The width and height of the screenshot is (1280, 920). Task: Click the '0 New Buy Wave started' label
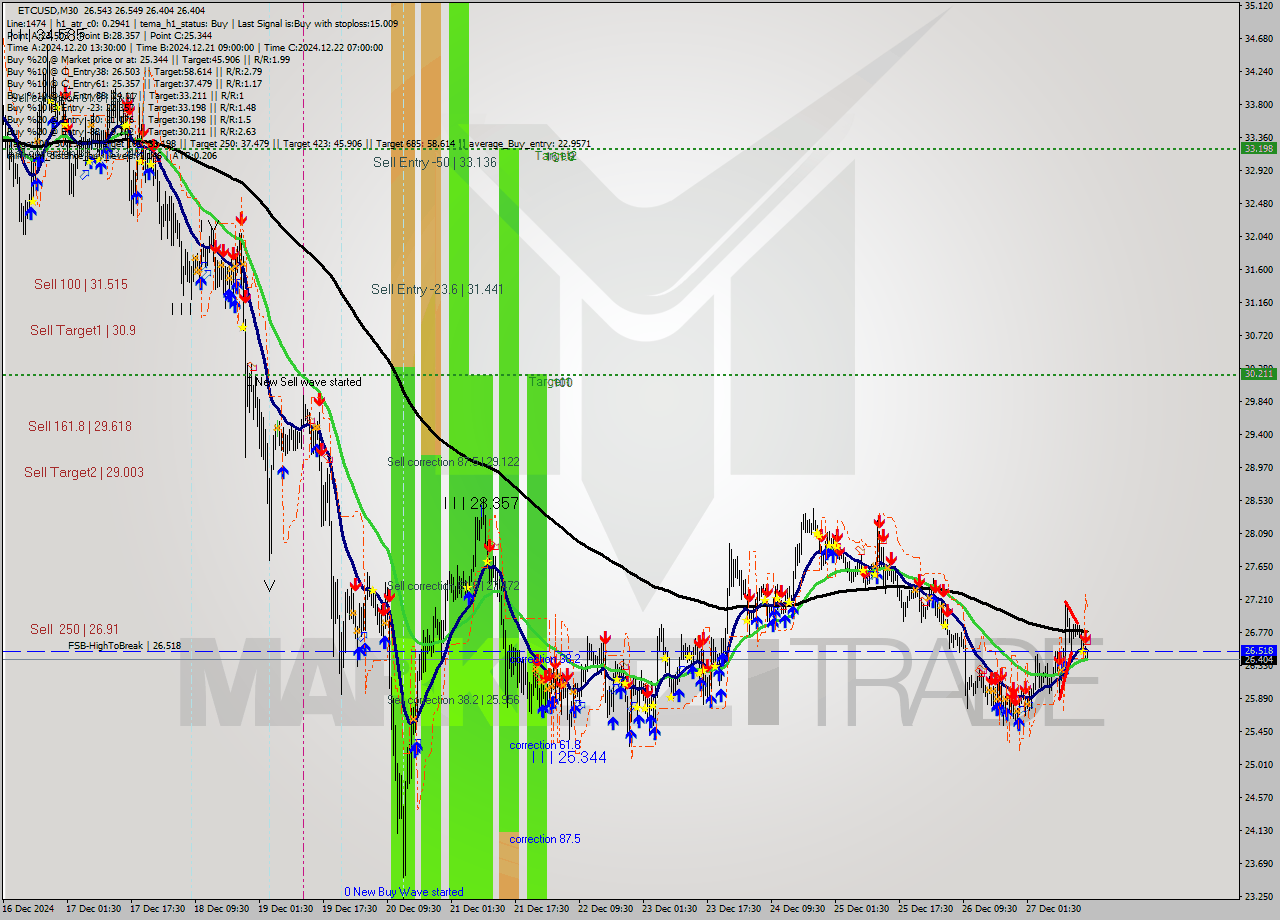404,892
